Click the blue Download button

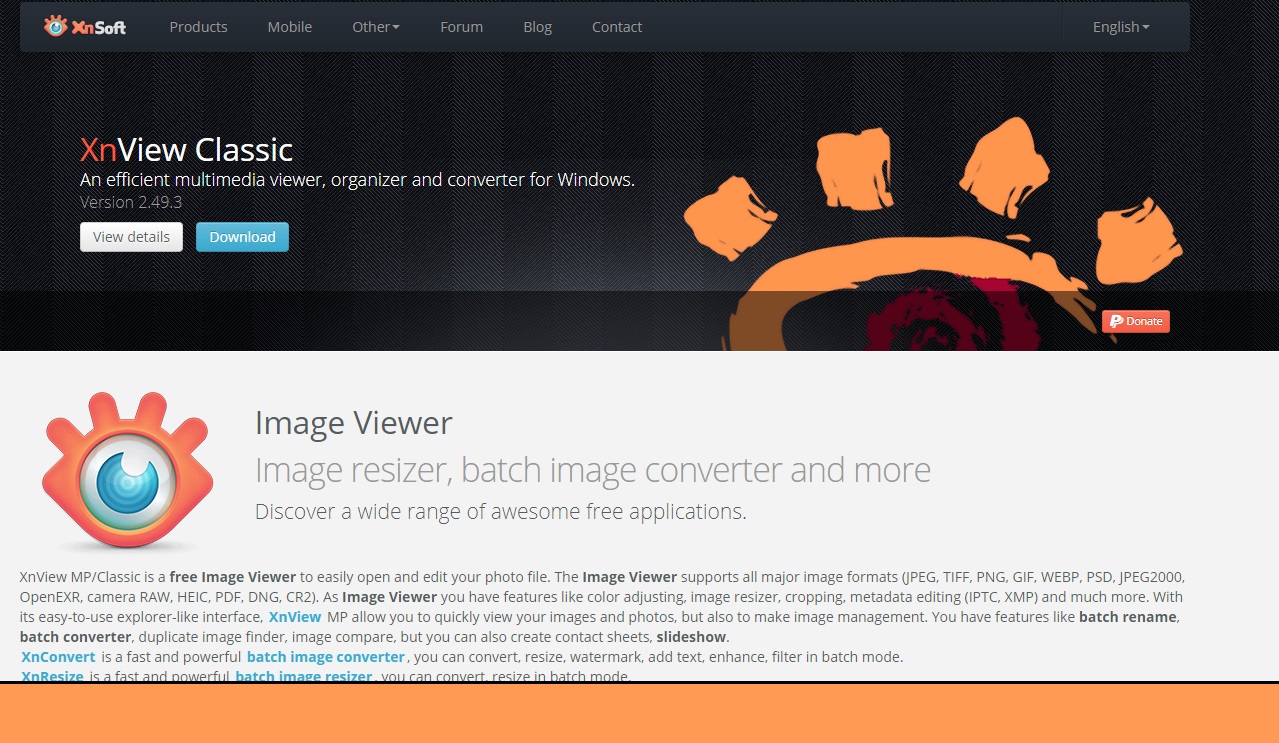pyautogui.click(x=242, y=237)
